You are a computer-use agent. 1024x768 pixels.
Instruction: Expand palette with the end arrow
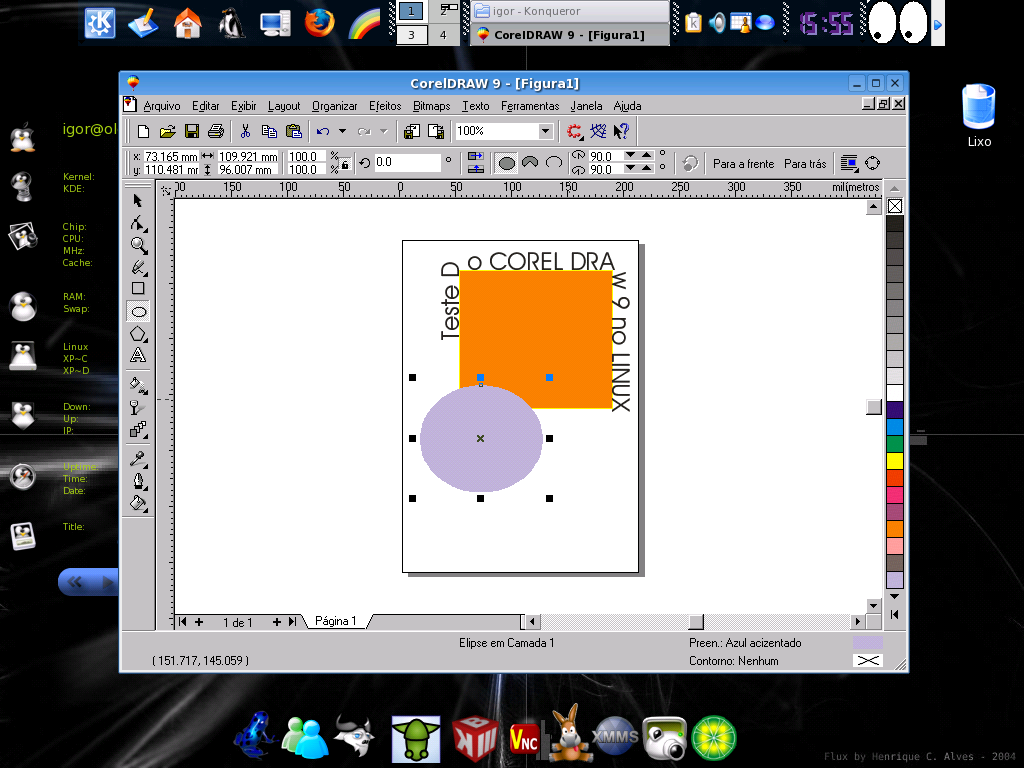[895, 615]
